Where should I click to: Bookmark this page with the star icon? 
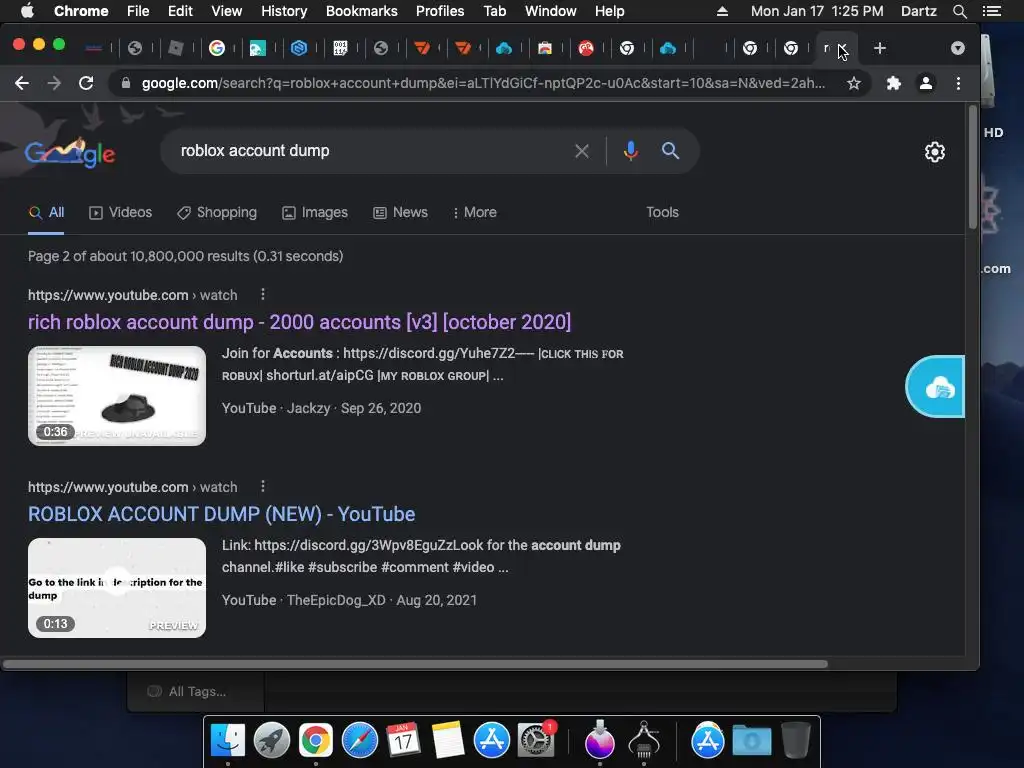click(x=854, y=83)
